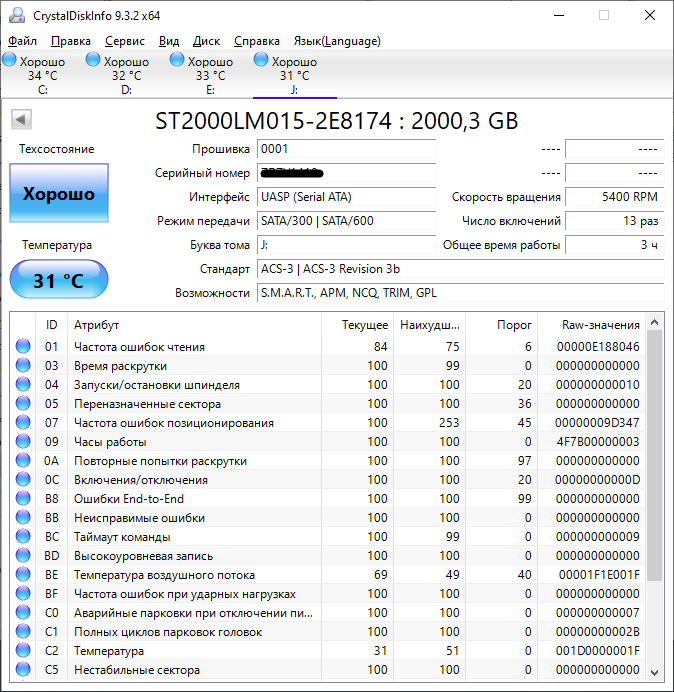
Task: Click the blue status orb for drive J:
Action: click(261, 60)
